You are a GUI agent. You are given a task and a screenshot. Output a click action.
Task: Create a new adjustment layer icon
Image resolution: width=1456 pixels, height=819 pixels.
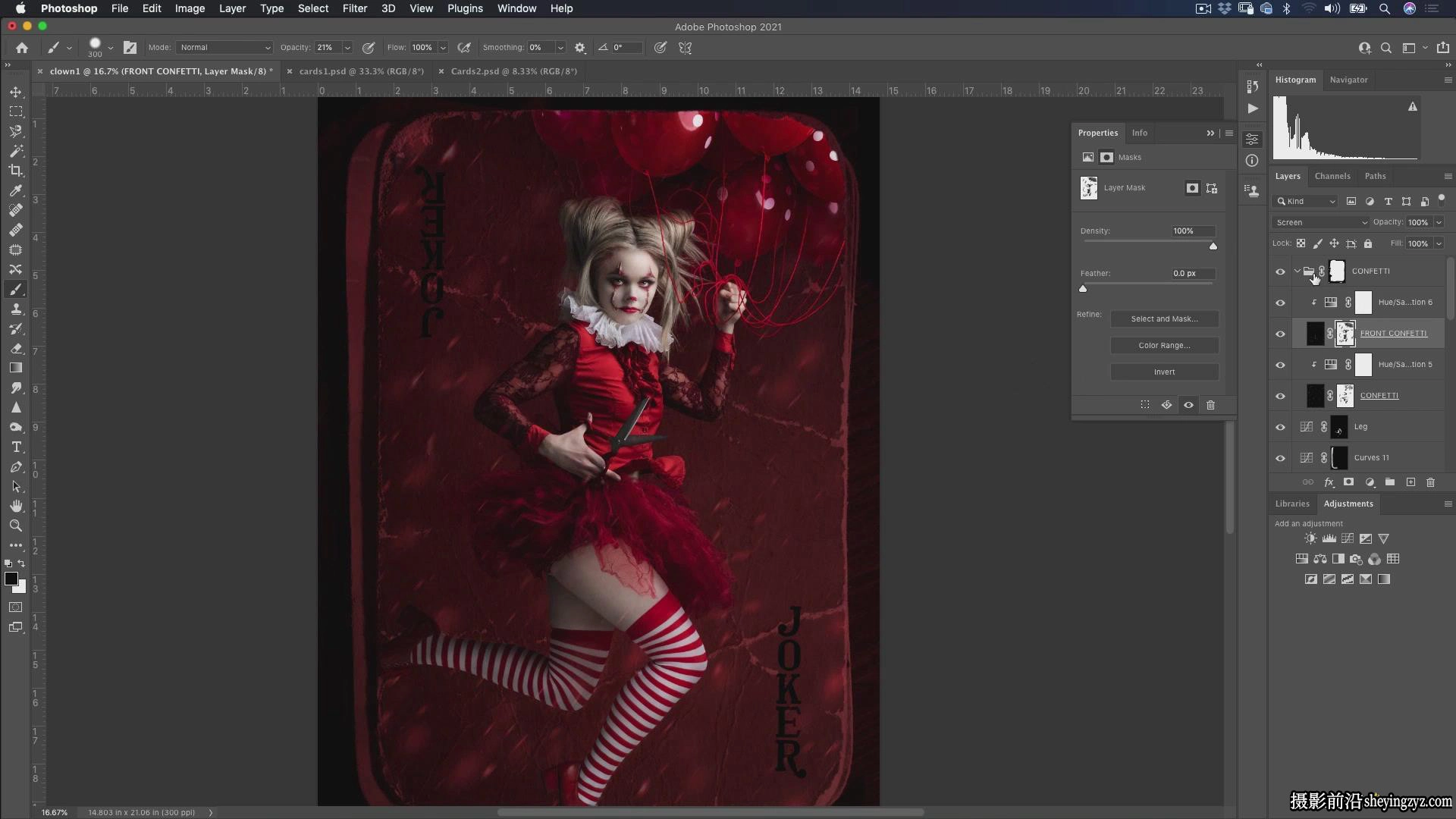tap(1370, 482)
